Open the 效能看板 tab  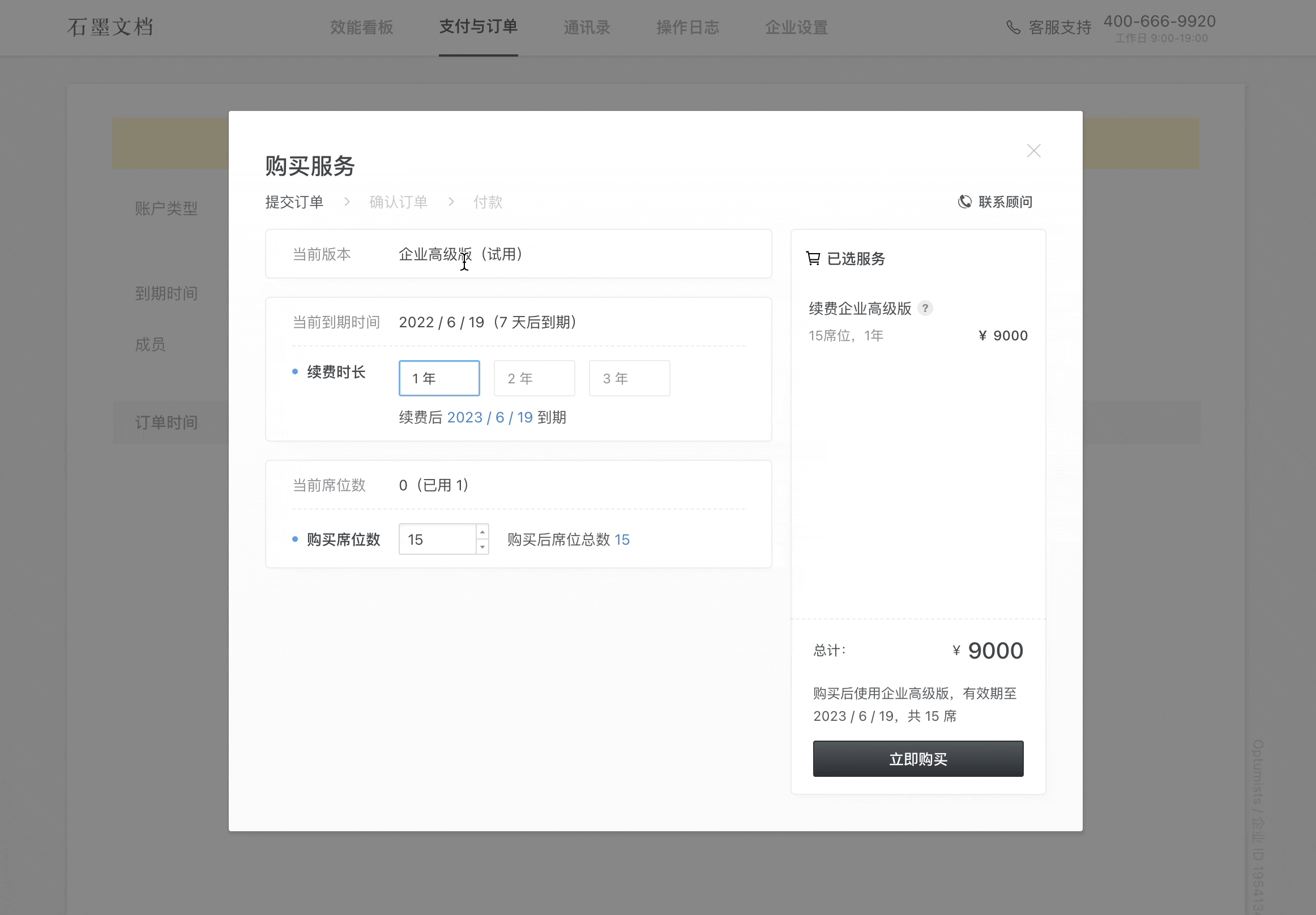click(x=361, y=27)
